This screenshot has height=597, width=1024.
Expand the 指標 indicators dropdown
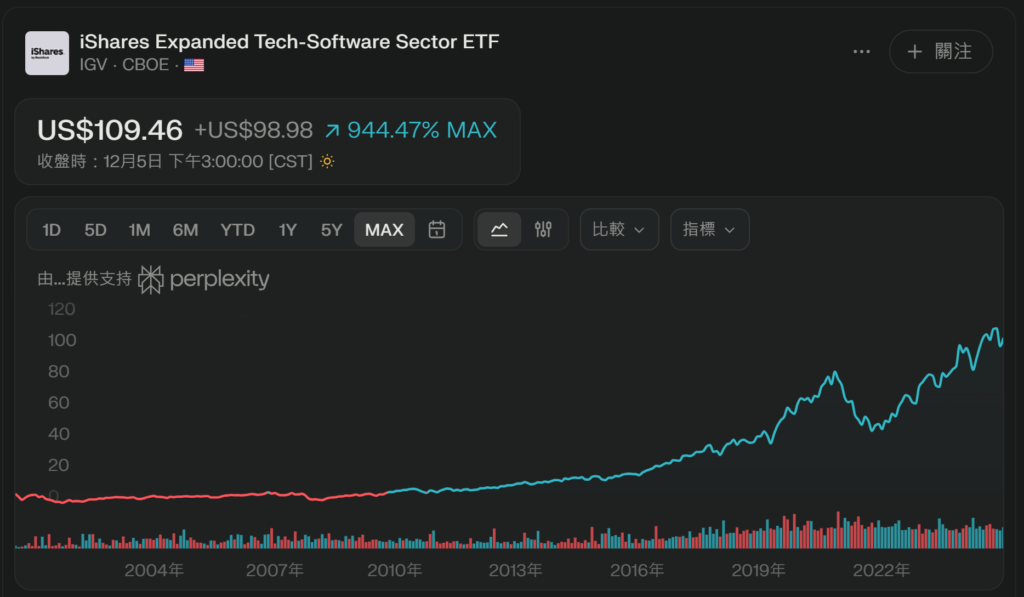(709, 230)
